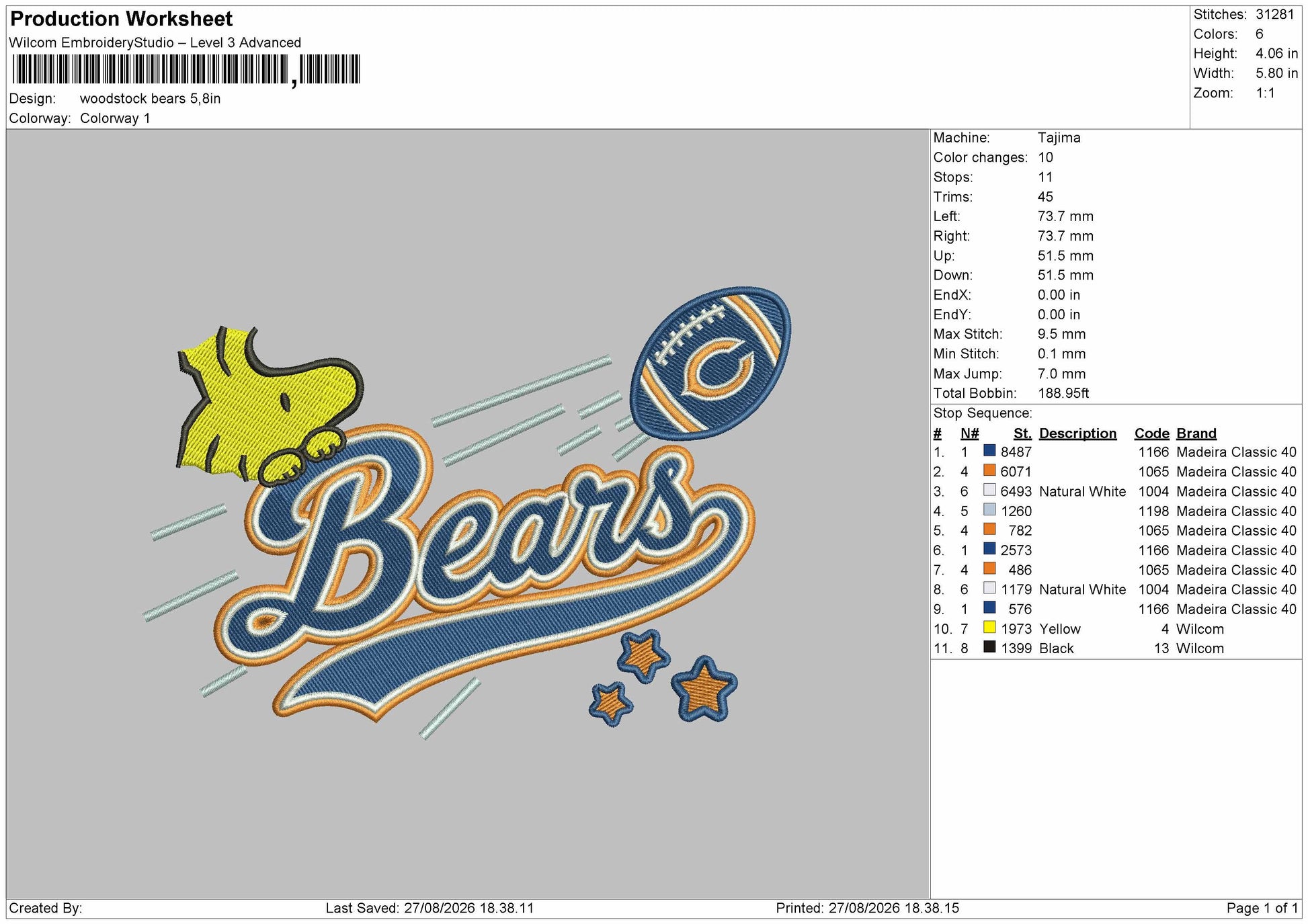1308x924 pixels.
Task: Click the "Yellow" description in stop 10
Action: click(1060, 629)
